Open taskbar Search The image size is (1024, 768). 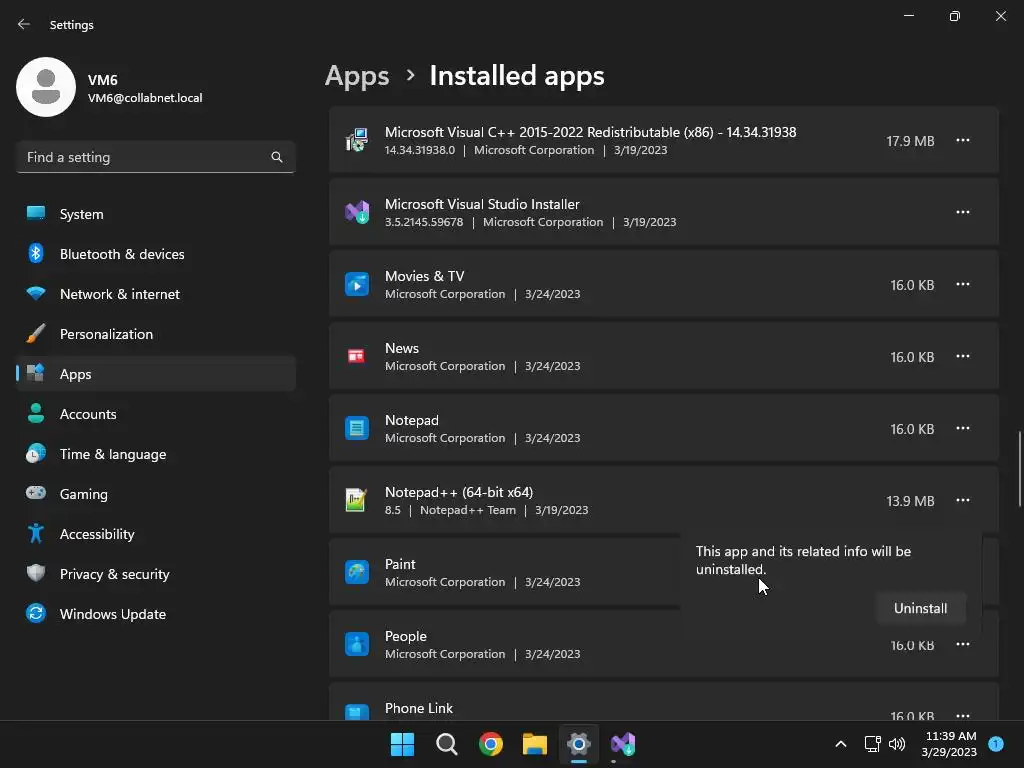[447, 744]
